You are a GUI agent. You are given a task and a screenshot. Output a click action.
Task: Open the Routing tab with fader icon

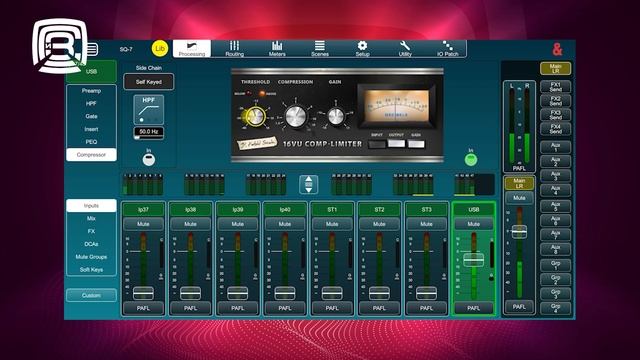pos(234,49)
